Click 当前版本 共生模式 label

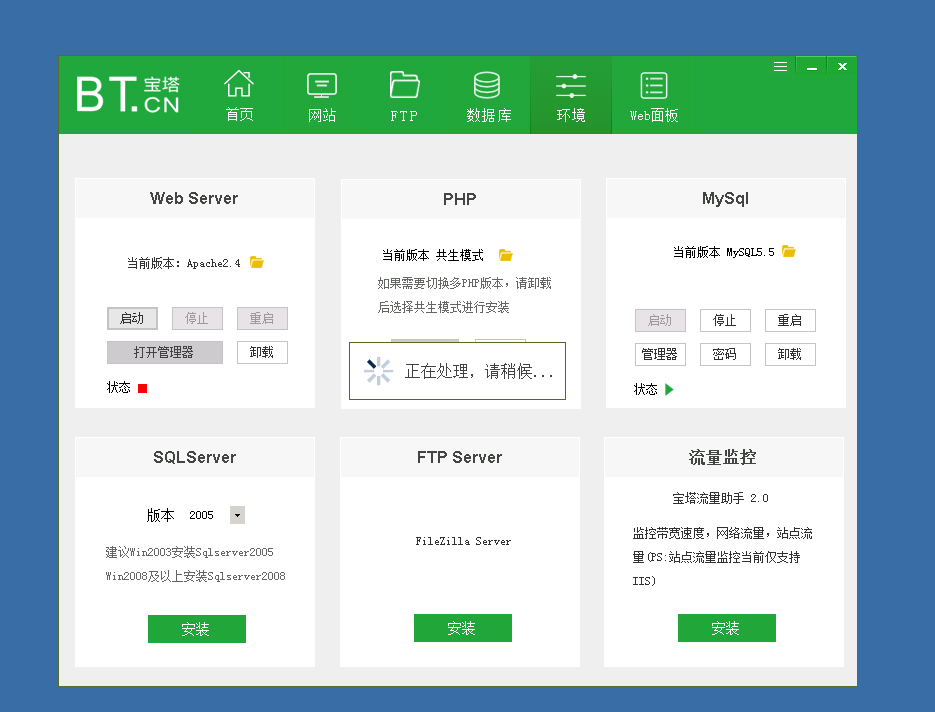click(433, 255)
